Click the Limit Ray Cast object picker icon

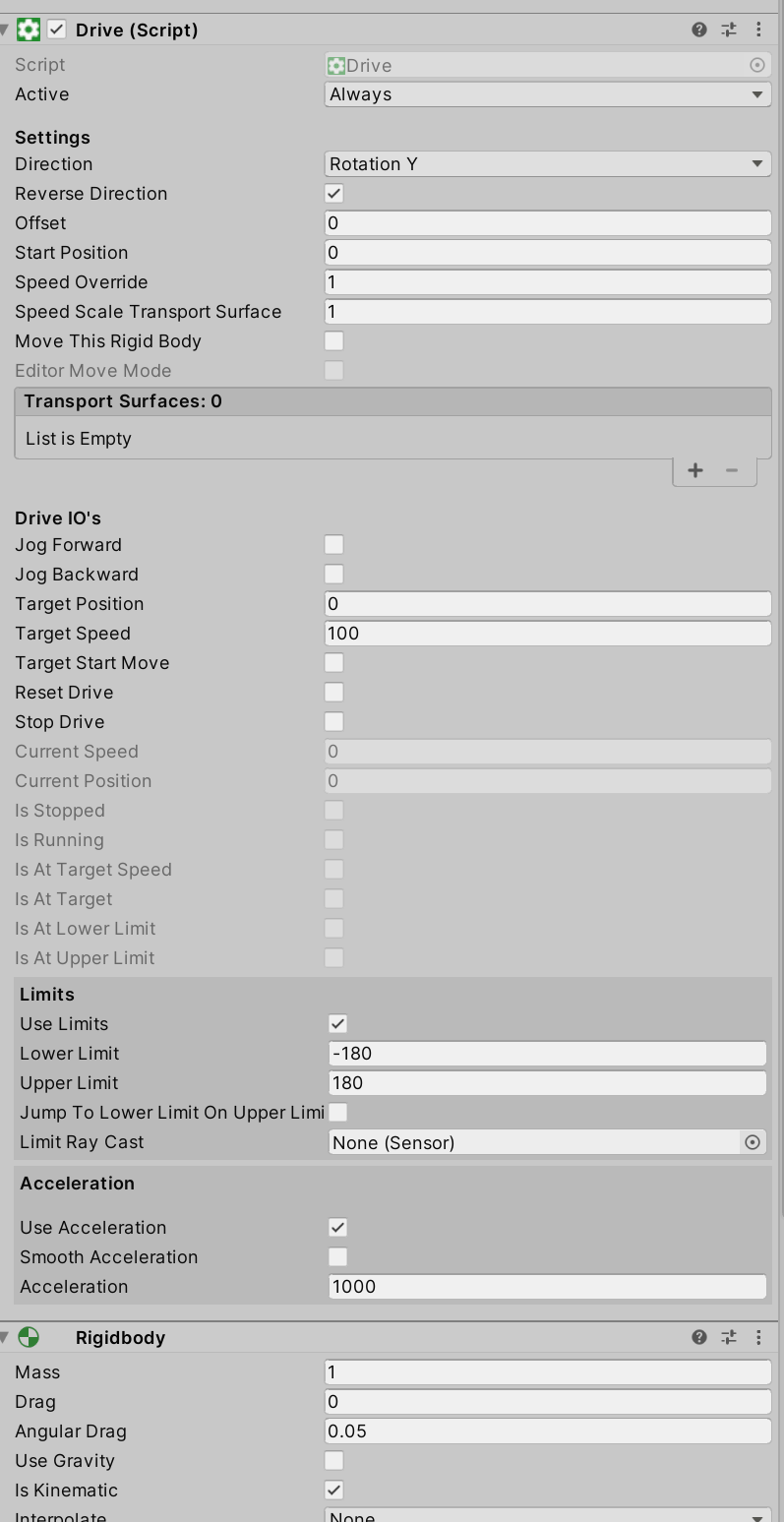pos(753,1142)
